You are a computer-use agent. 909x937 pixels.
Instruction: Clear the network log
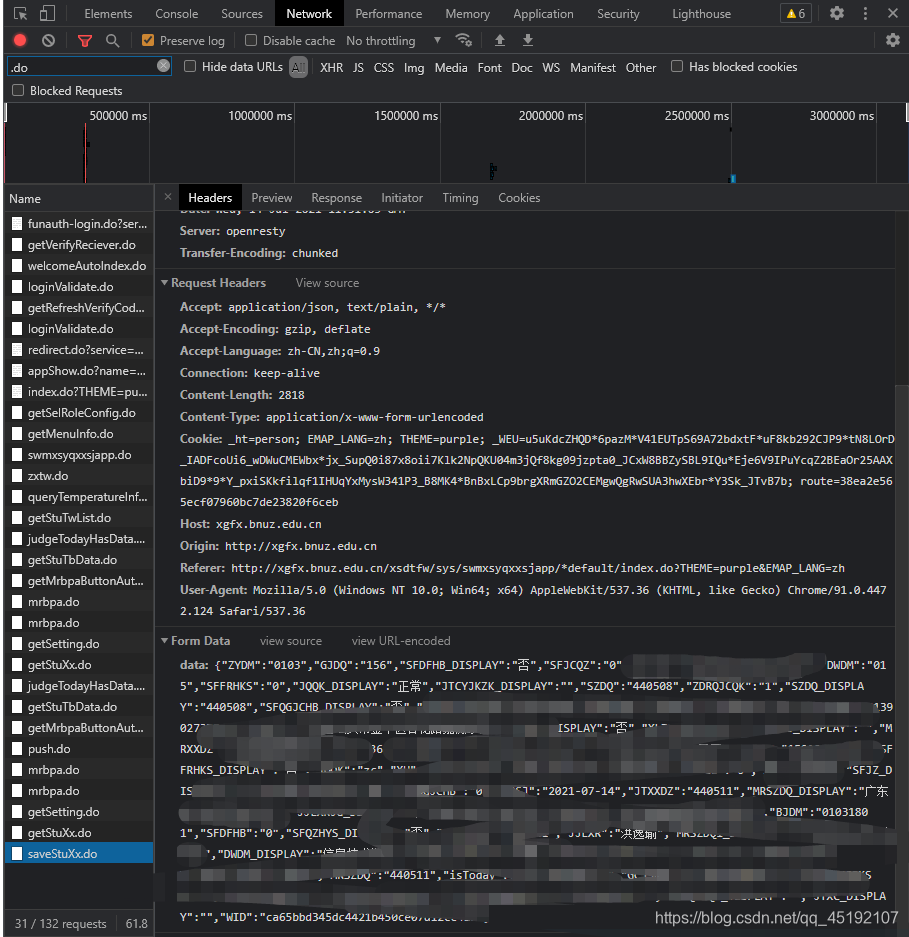[x=48, y=40]
